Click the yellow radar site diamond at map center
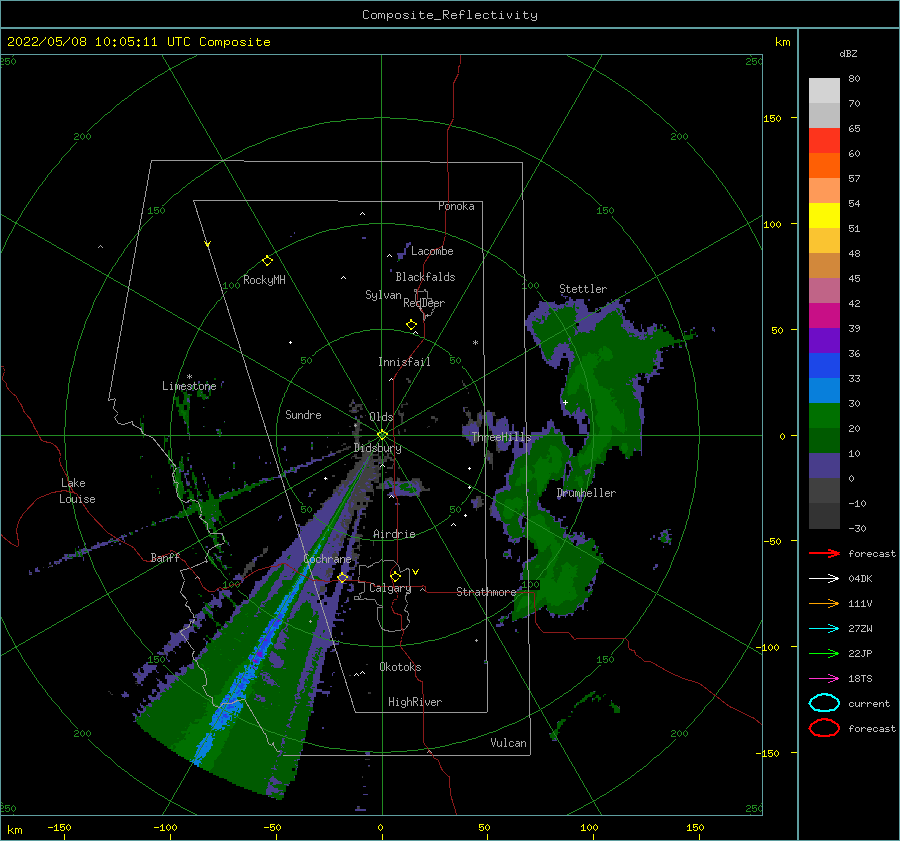Screen dimensions: 900x841 click(x=382, y=435)
